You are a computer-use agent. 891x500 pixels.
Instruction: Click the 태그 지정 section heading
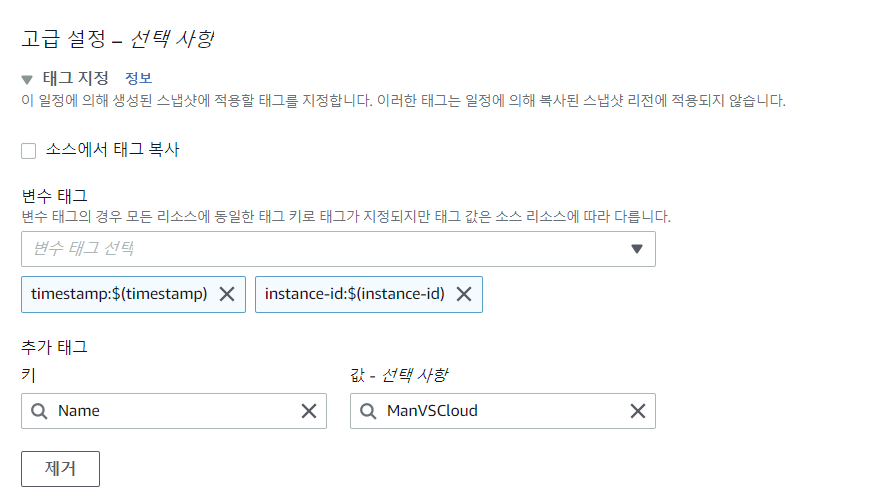76,78
